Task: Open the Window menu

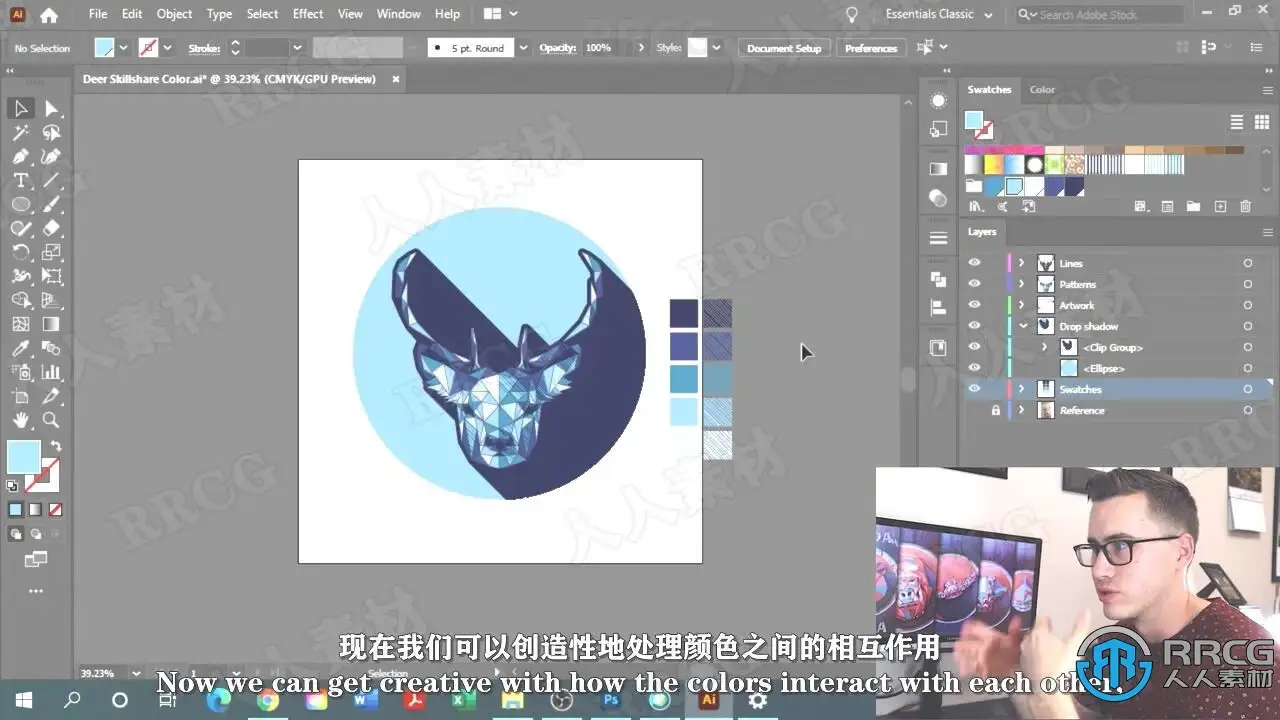Action: (399, 14)
